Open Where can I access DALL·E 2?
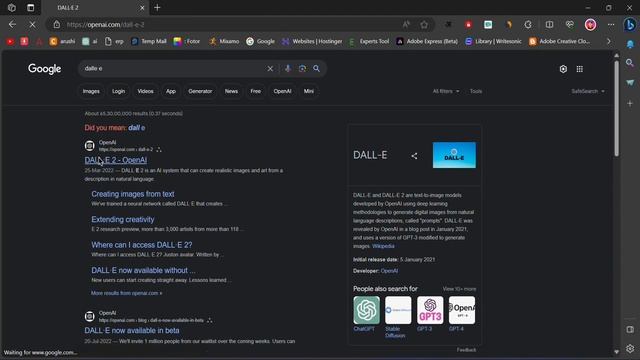Viewport: 640px width, 360px height. tap(142, 245)
